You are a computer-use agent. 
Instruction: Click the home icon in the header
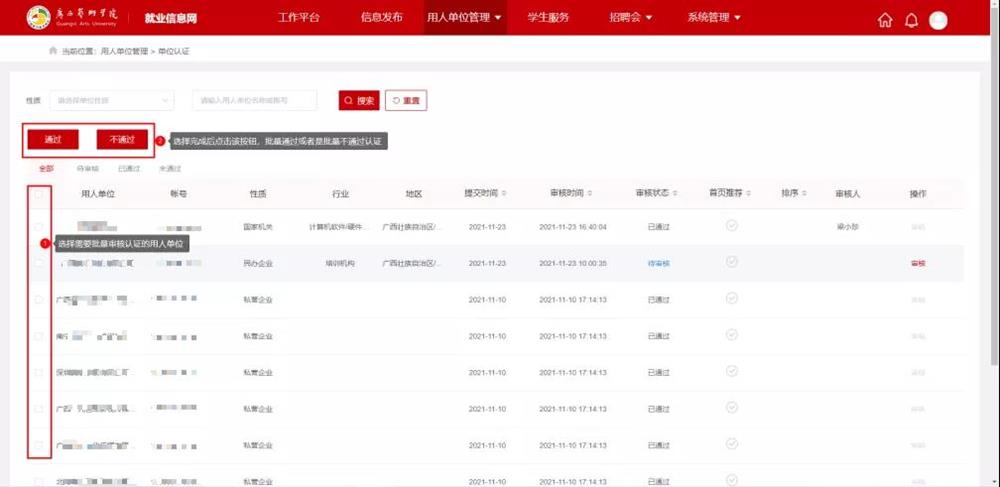click(885, 20)
